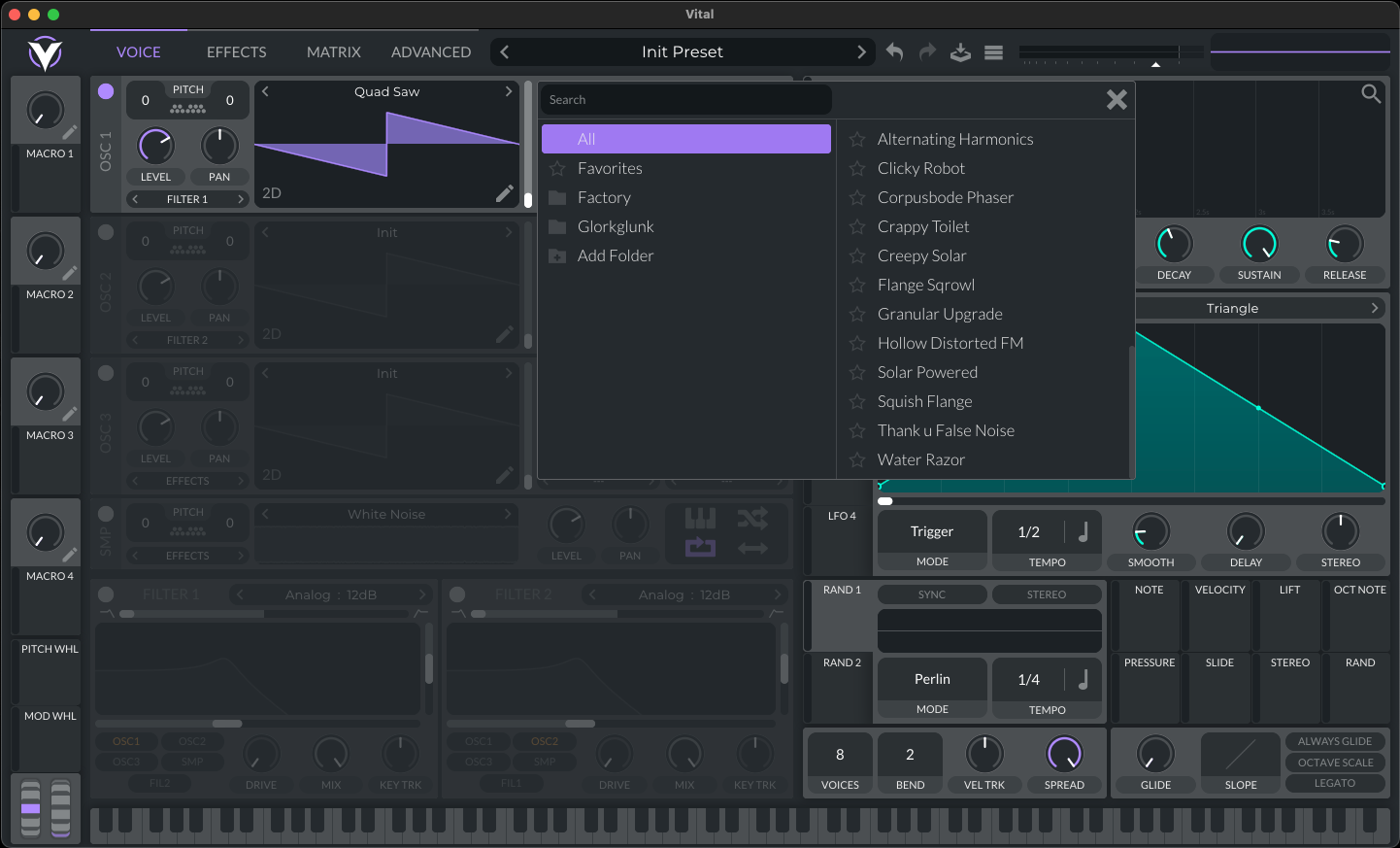Click the RAND 2 tempo note icon
Screen dimensions: 1400x848
point(1083,679)
